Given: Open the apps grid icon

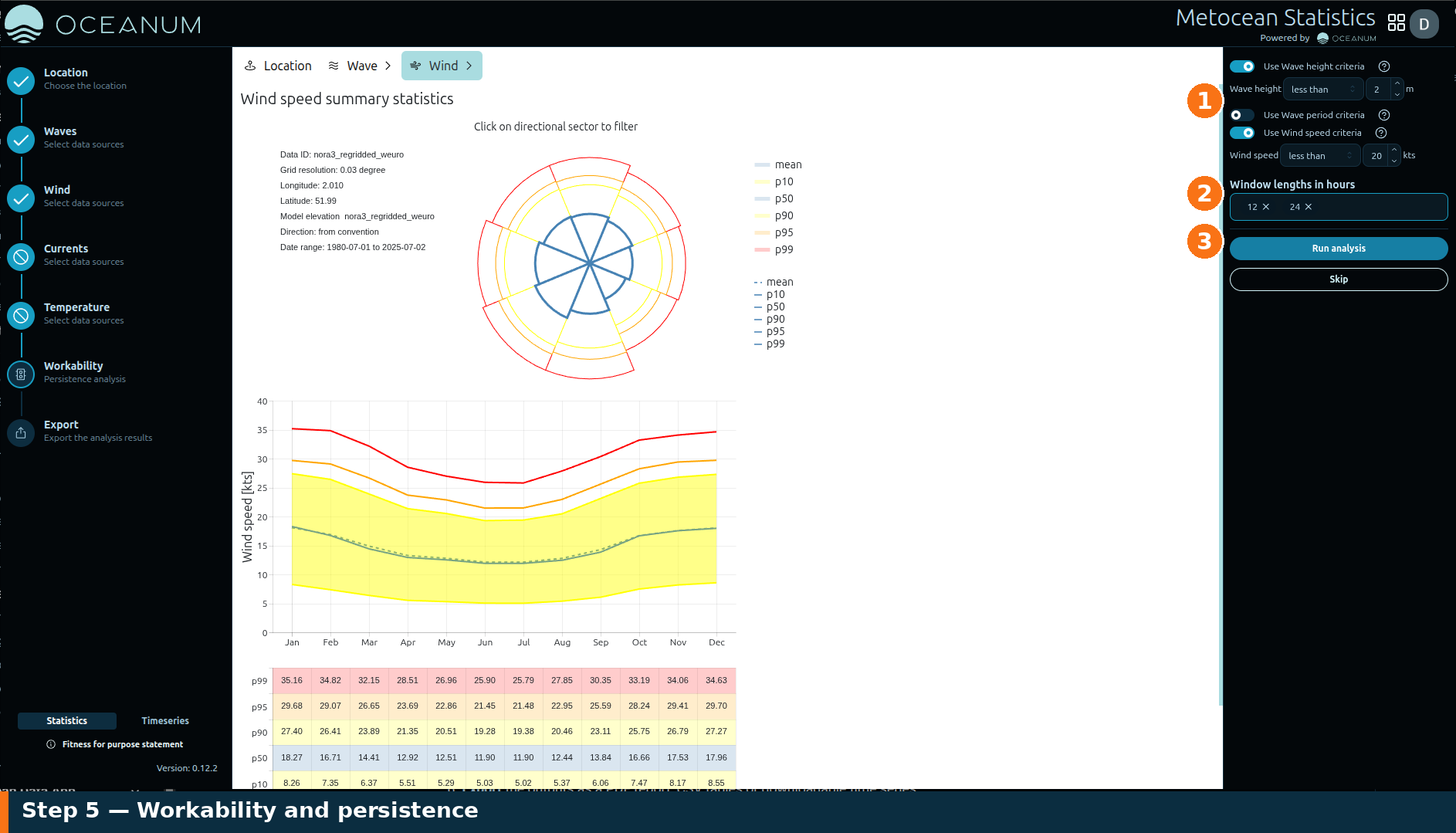Looking at the screenshot, I should [x=1396, y=23].
